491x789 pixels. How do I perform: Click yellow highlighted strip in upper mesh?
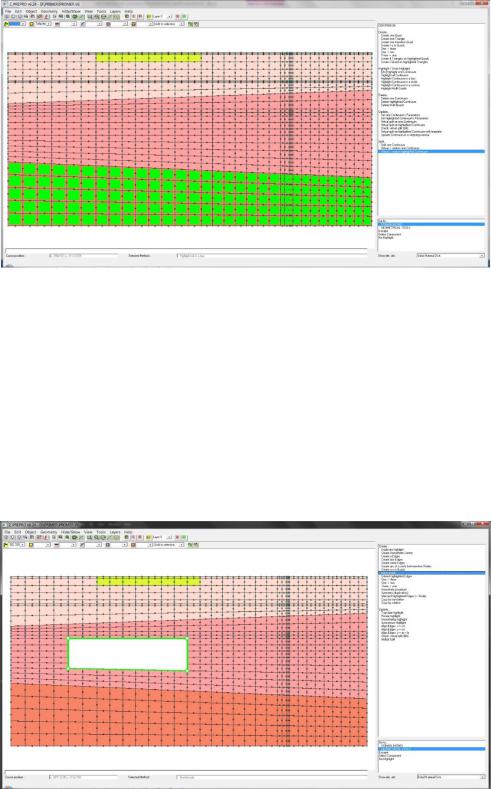(x=148, y=57)
